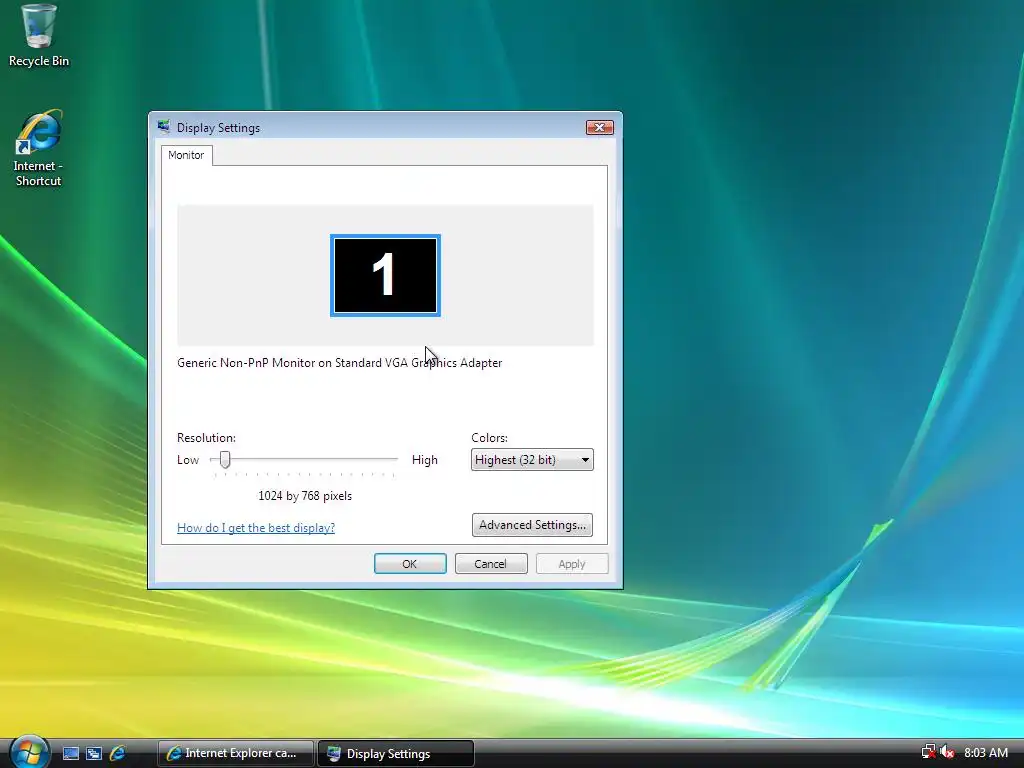
Task: Click the Cancel button
Action: pos(491,564)
